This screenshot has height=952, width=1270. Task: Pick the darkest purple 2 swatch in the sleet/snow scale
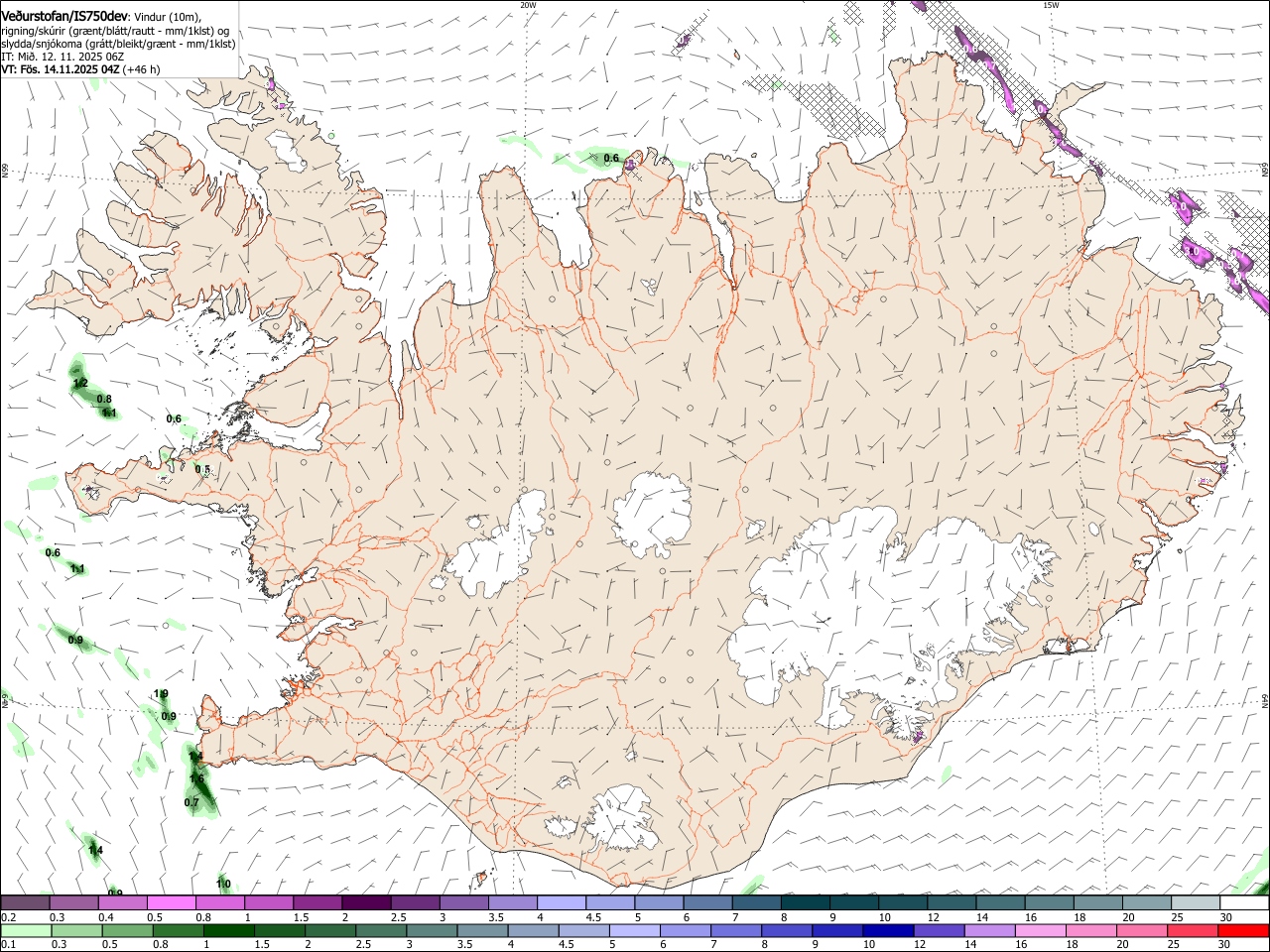(366, 902)
